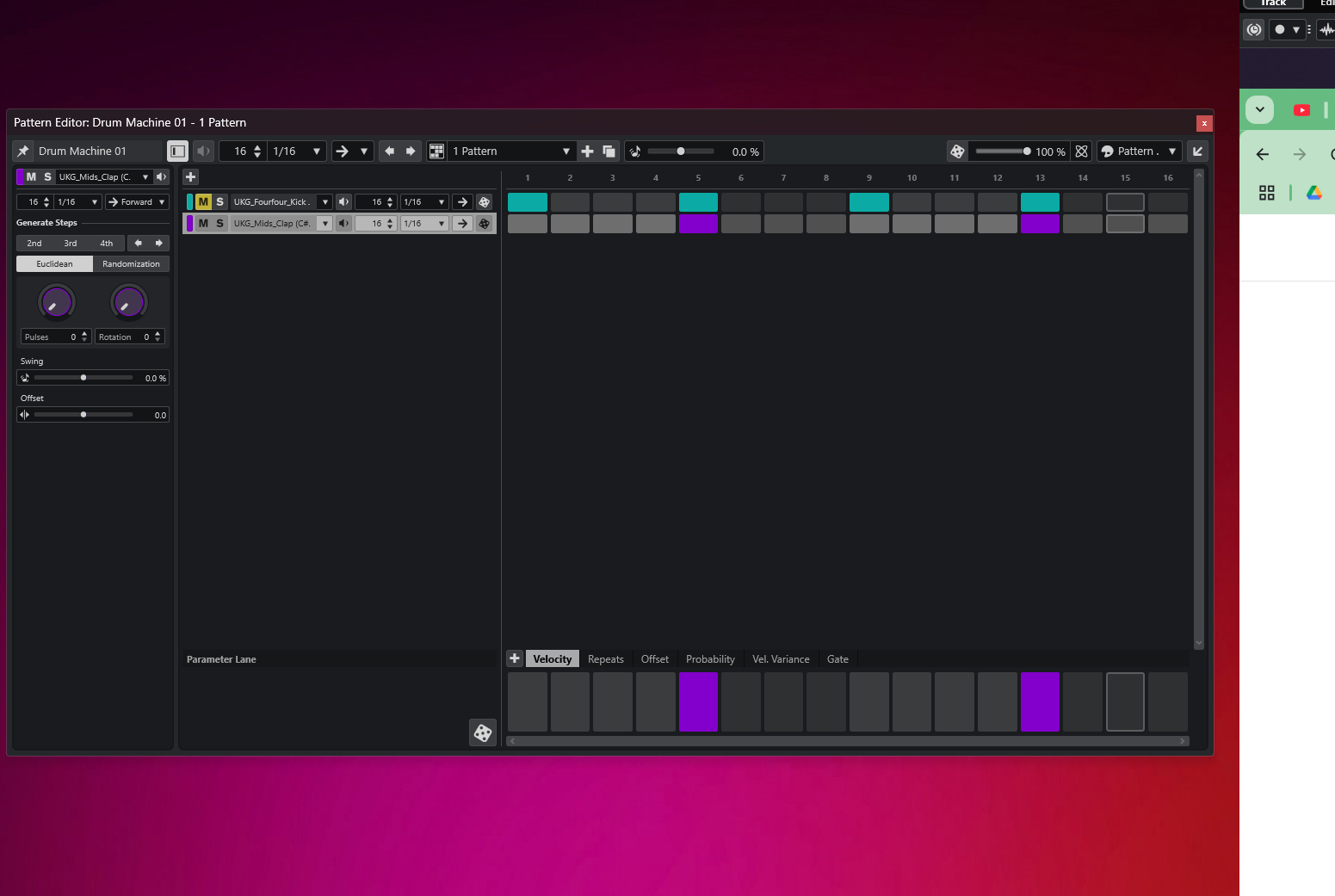
Task: Go back in the browser window
Action: coord(1263,155)
